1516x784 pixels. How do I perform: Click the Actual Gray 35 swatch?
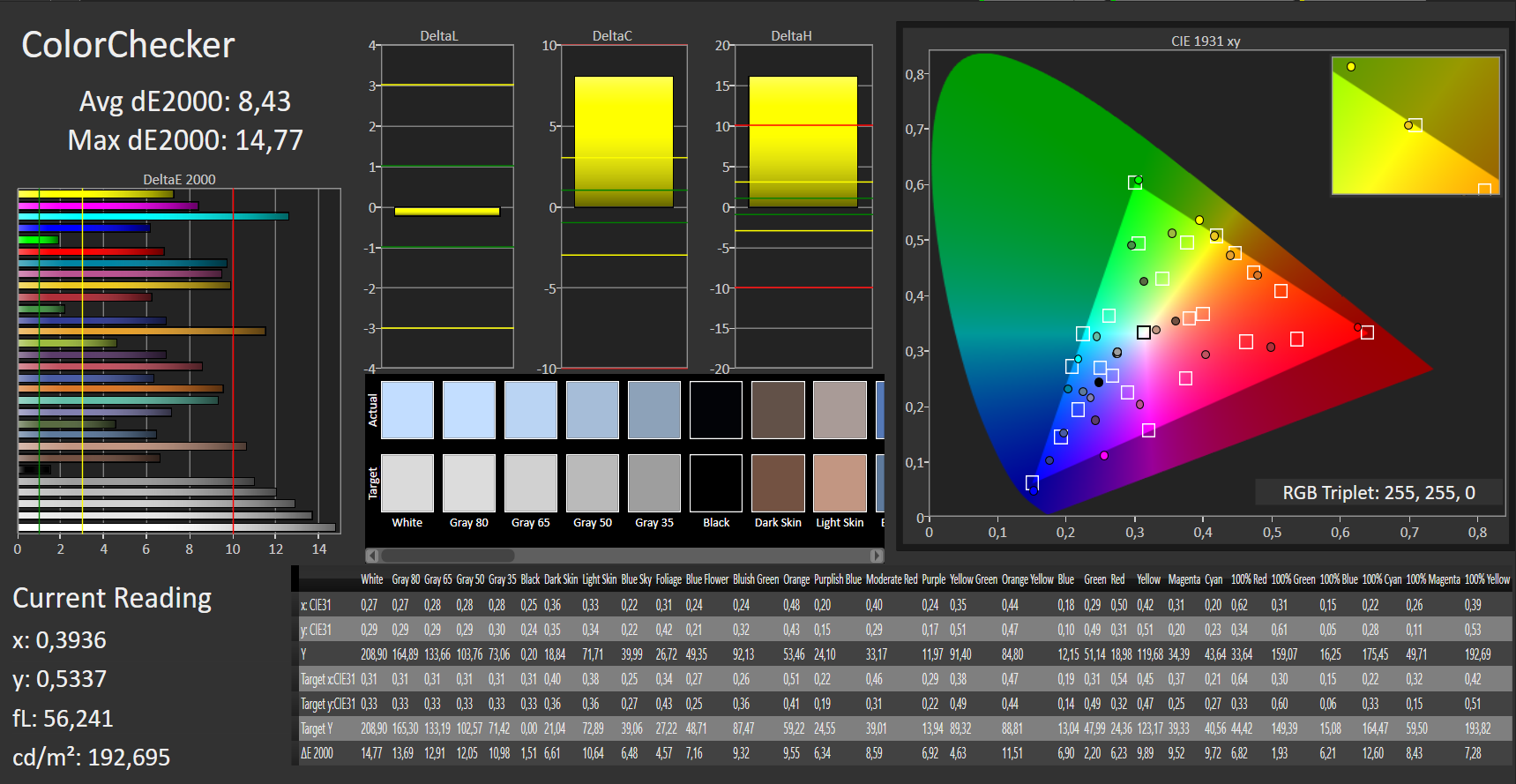[654, 410]
